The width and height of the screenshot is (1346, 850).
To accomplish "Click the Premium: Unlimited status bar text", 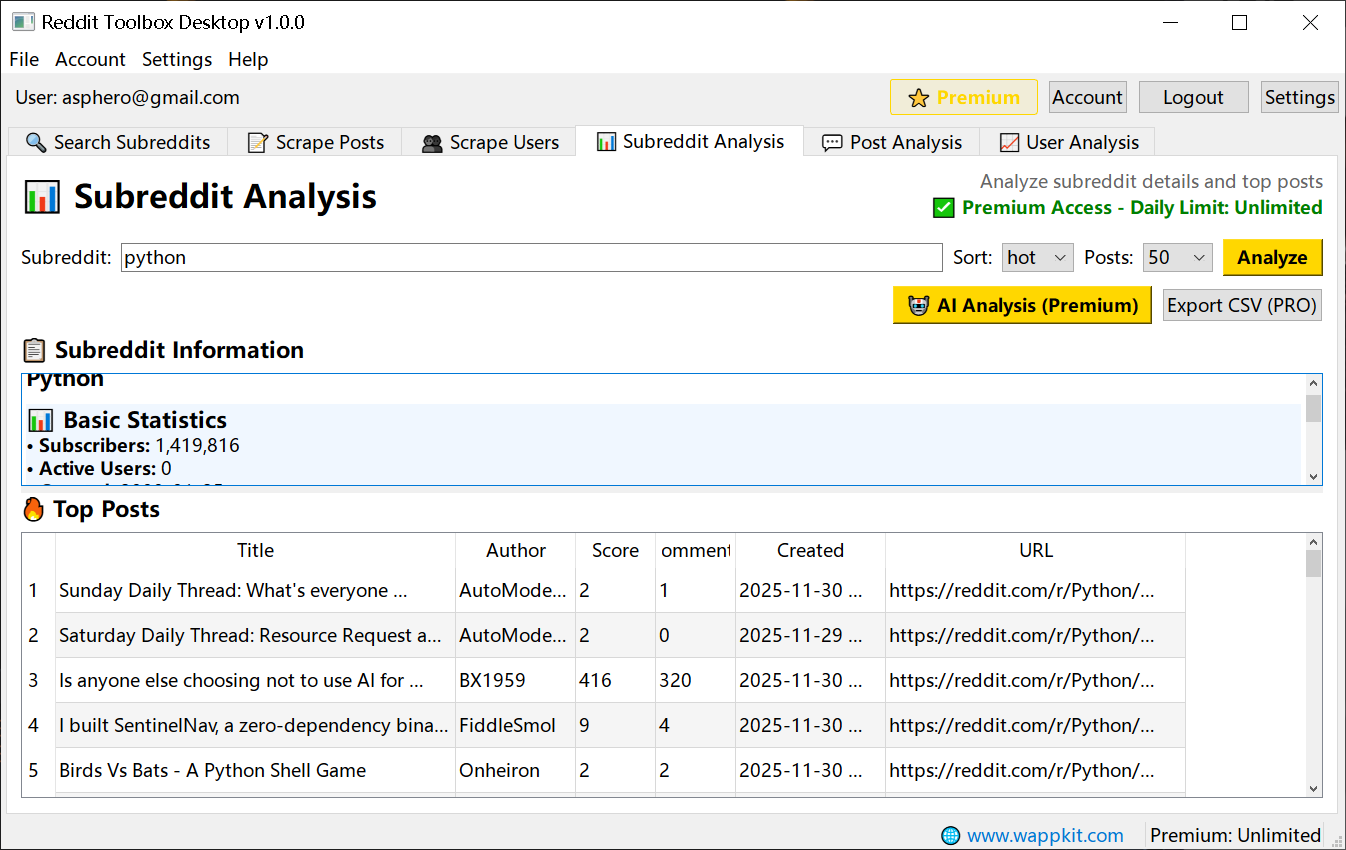I will [x=1235, y=835].
